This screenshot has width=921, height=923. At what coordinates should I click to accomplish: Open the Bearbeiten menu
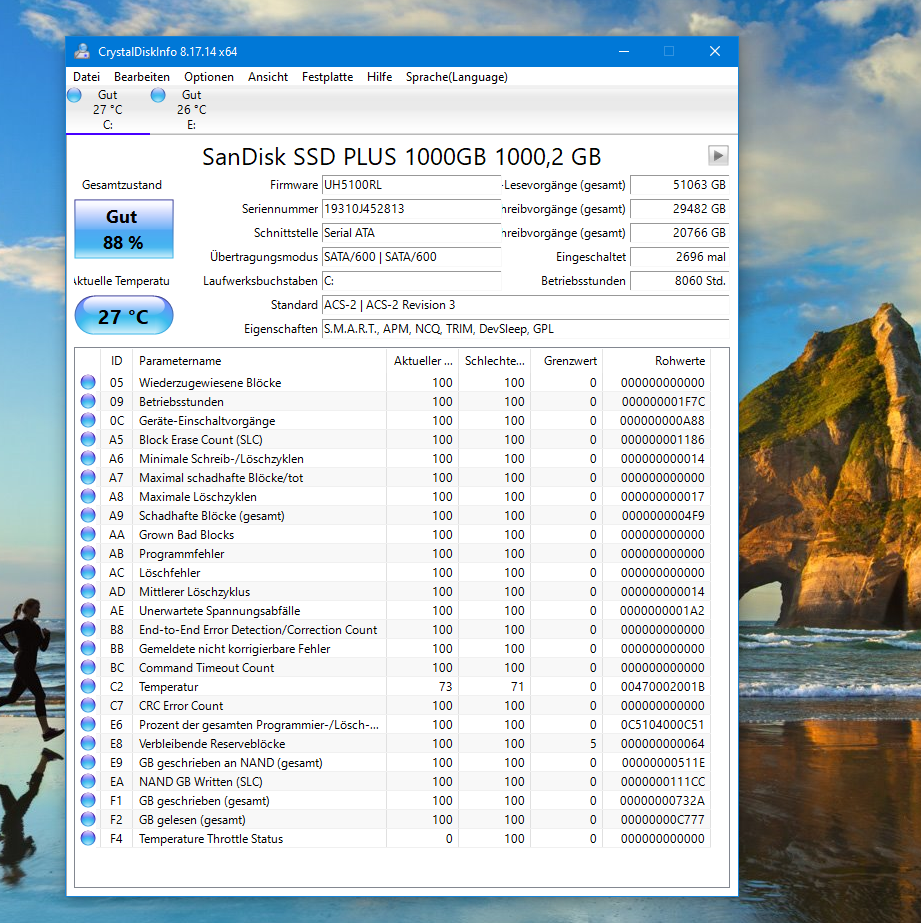(x=142, y=77)
